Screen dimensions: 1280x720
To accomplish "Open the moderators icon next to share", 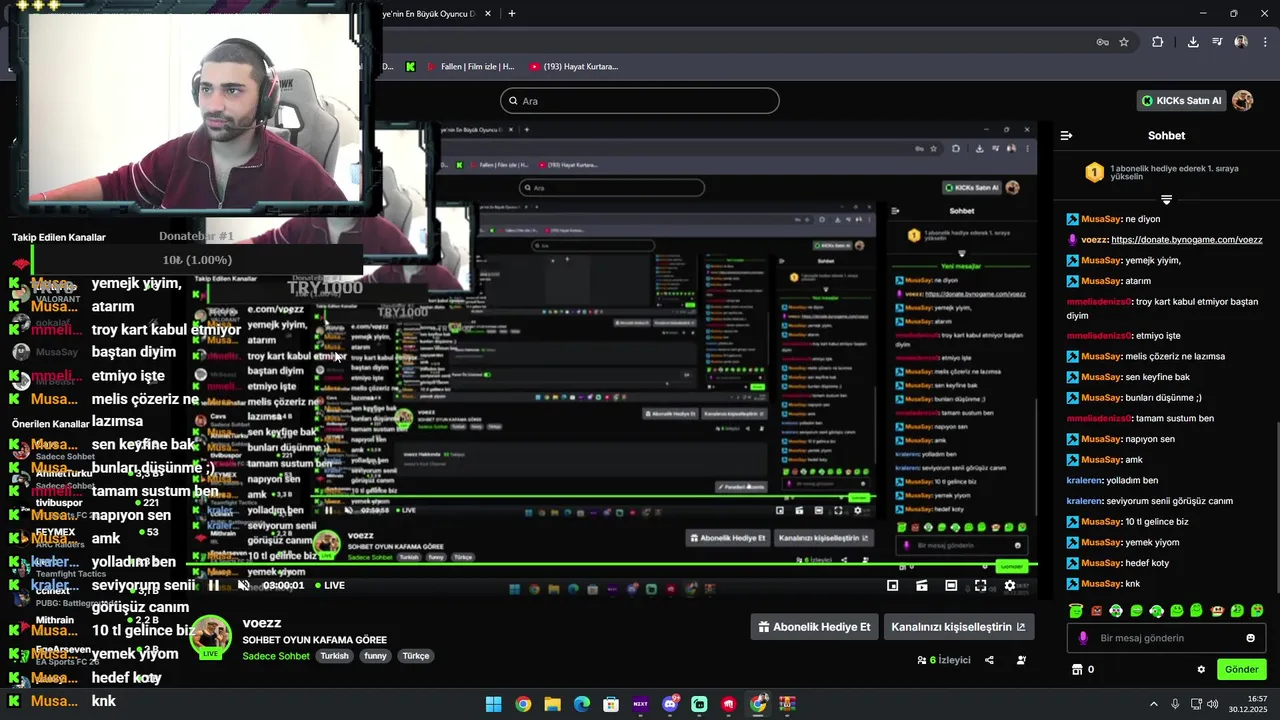I will point(1021,660).
